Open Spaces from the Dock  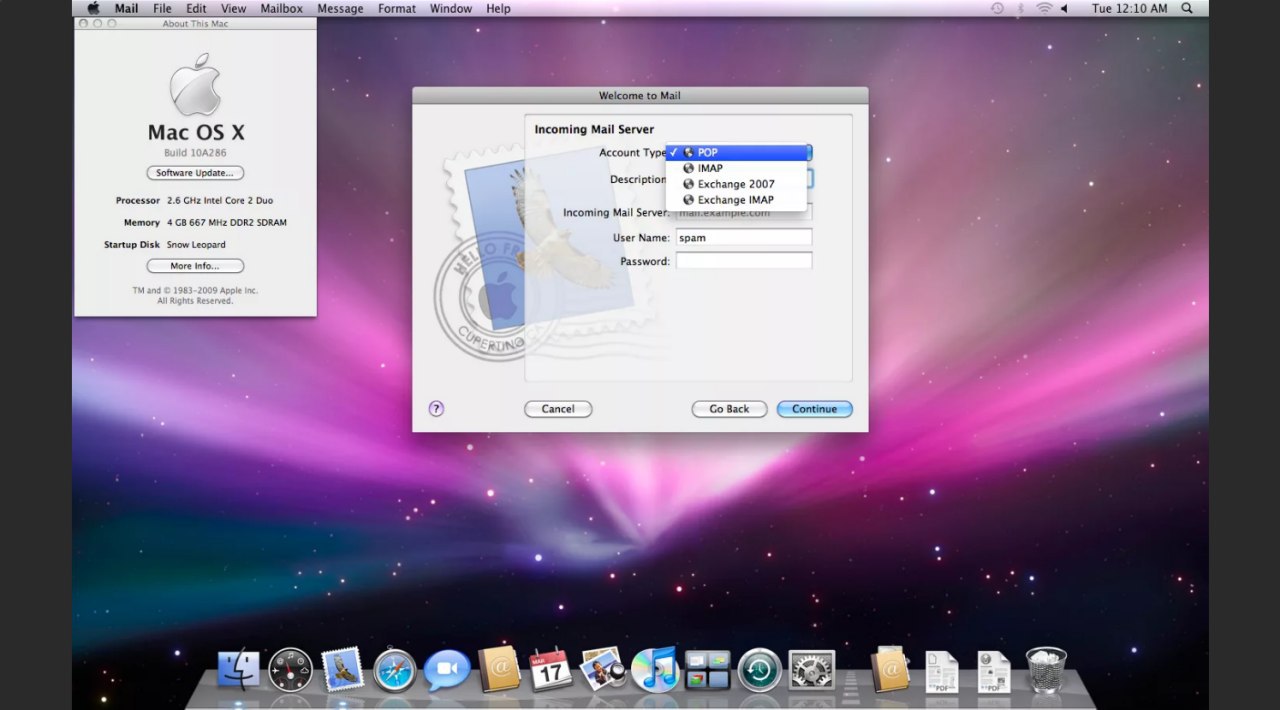(707, 669)
